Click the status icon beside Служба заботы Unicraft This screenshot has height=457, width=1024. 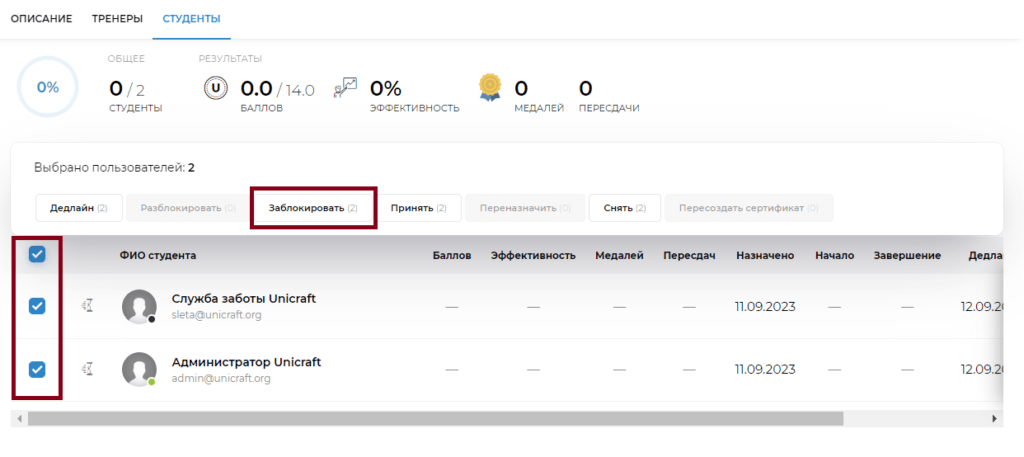click(86, 305)
